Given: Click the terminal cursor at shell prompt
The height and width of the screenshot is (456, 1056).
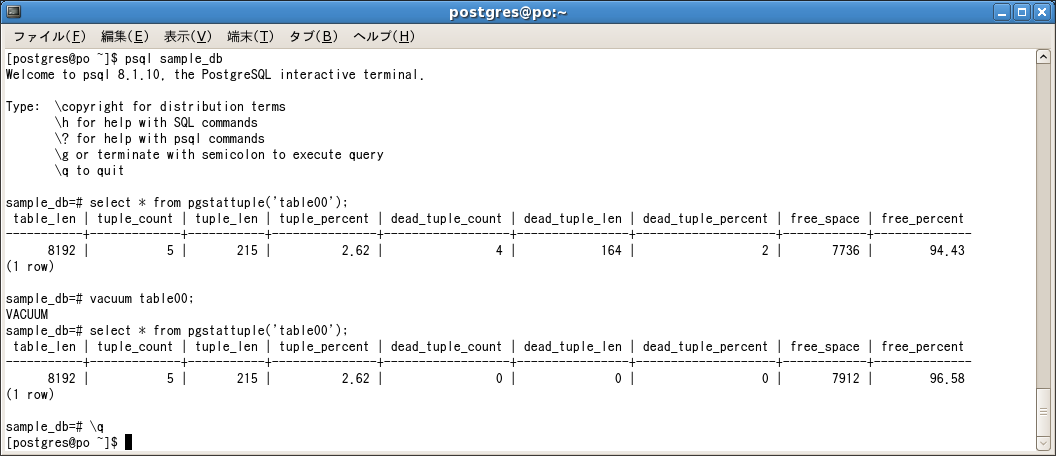Looking at the screenshot, I should (128, 443).
